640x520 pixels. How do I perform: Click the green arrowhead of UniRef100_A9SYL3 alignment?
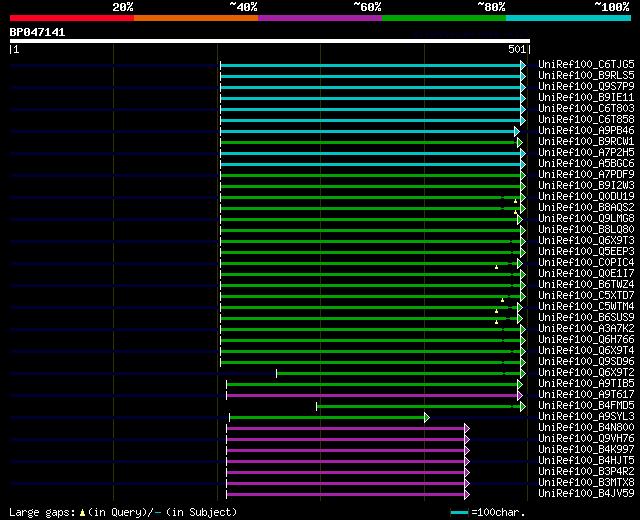(x=427, y=418)
